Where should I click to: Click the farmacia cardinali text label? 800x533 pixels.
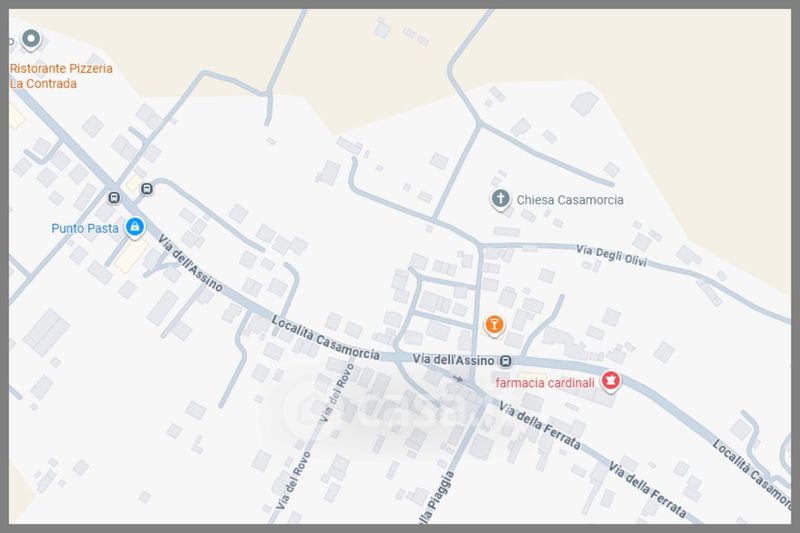545,382
